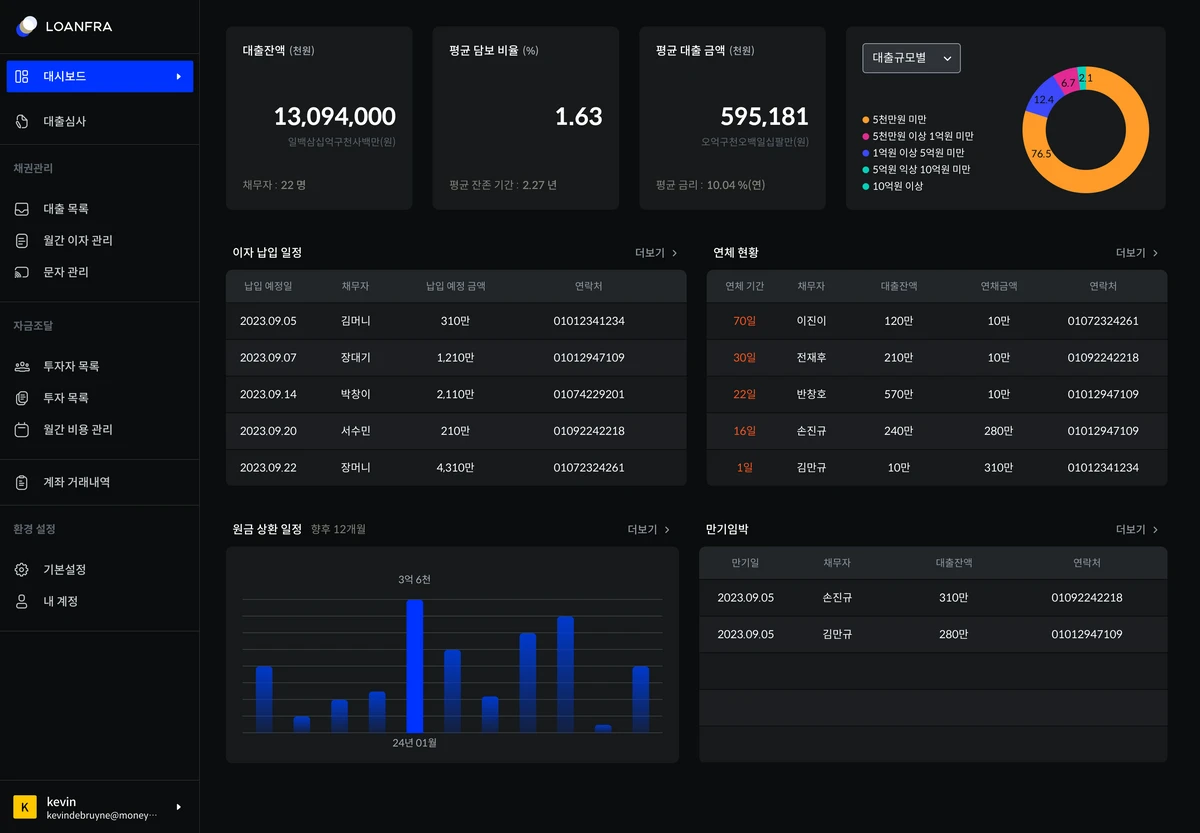Click 더보기 for 연체 현황
Viewport: 1200px width, 833px height.
[x=1137, y=253]
